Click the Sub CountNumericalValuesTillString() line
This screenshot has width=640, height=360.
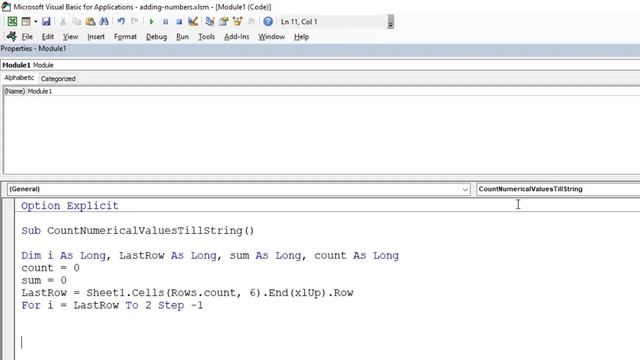pos(138,231)
